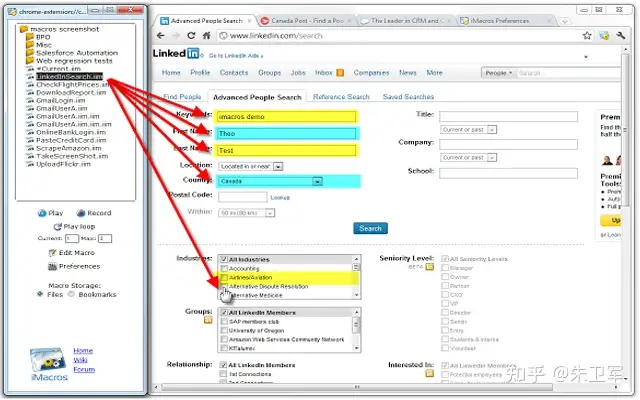The height and width of the screenshot is (400, 640).
Task: Open Companies in LinkedIn nav
Action: (x=371, y=73)
